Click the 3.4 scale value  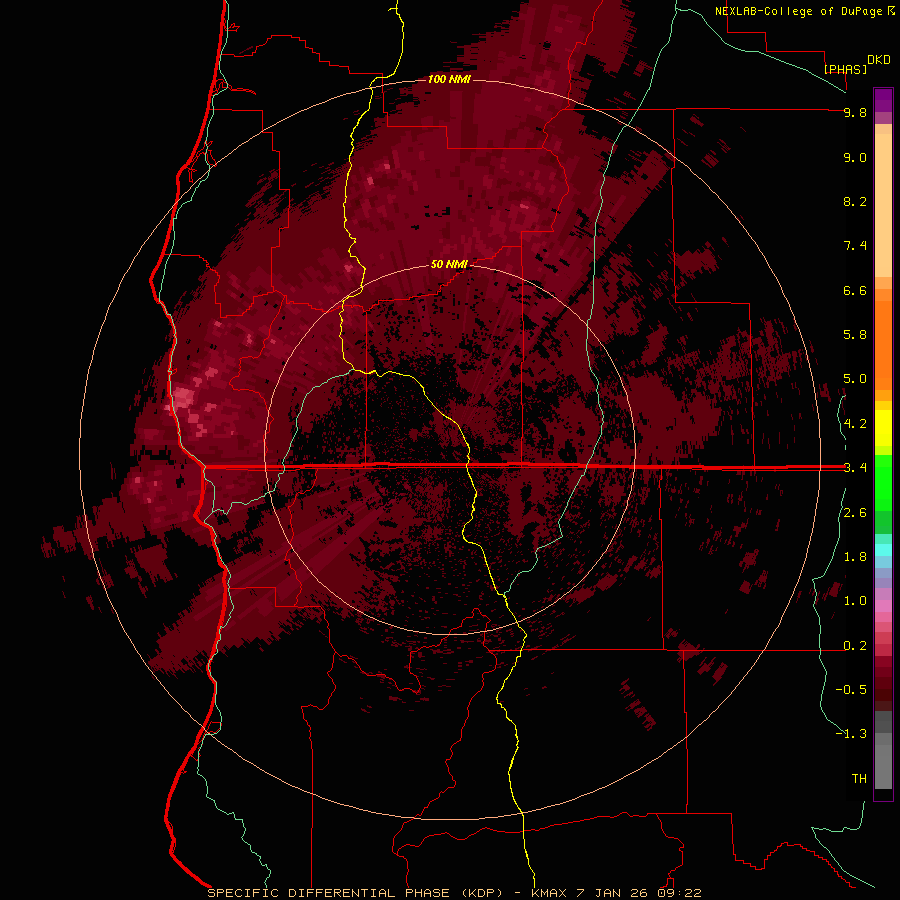[855, 468]
